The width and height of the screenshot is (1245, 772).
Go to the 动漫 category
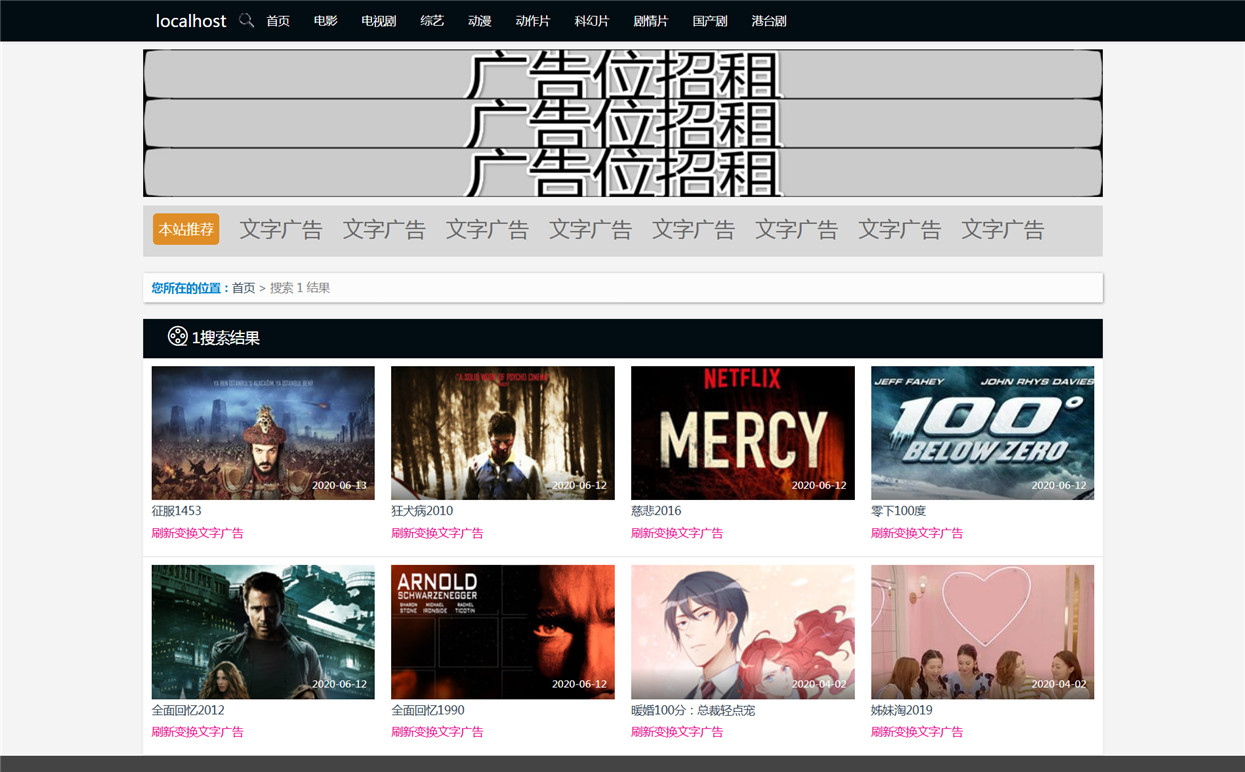pos(480,20)
